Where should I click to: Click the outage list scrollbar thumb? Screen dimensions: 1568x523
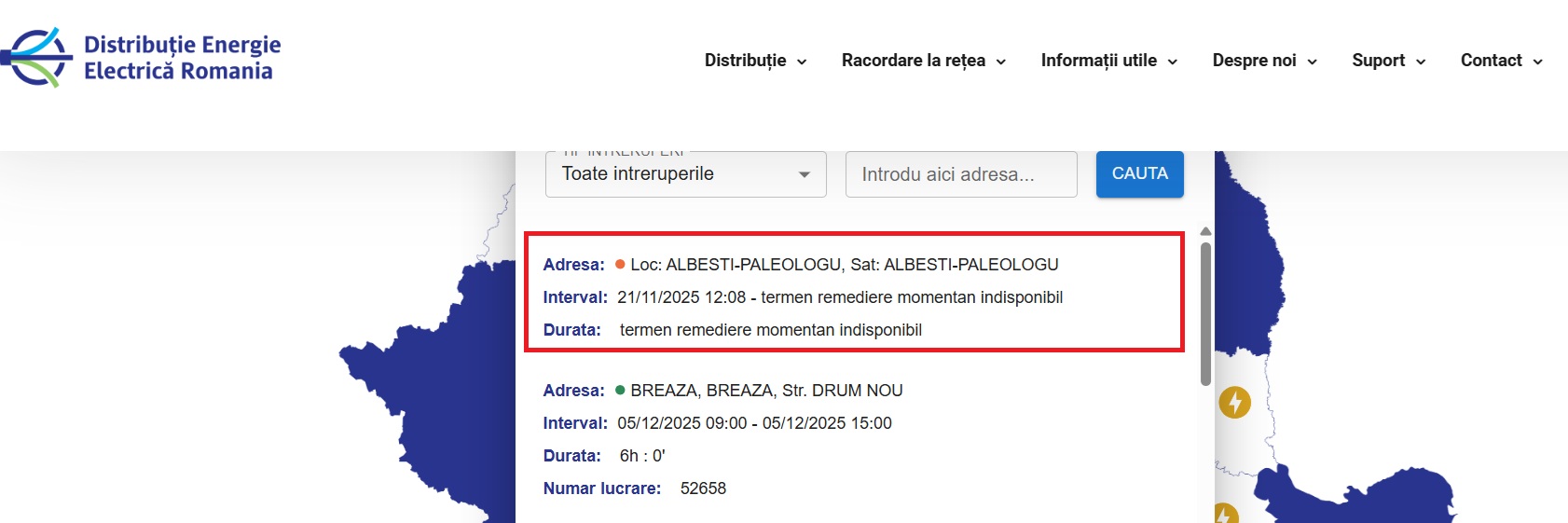click(x=1205, y=312)
